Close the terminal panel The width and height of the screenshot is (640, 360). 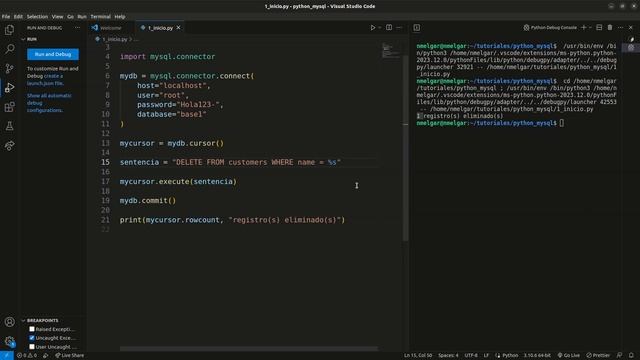pos(631,27)
